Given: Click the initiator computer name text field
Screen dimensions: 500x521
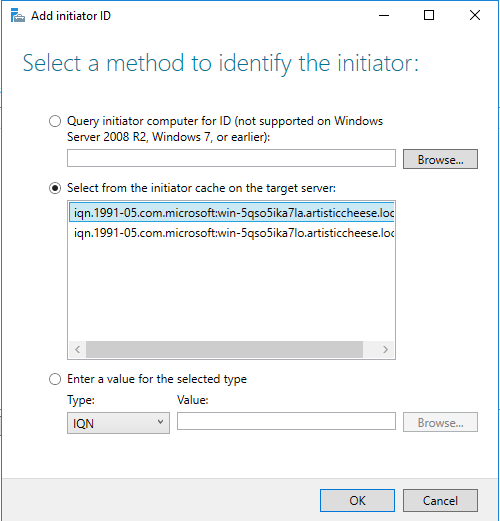Looking at the screenshot, I should pyautogui.click(x=231, y=158).
